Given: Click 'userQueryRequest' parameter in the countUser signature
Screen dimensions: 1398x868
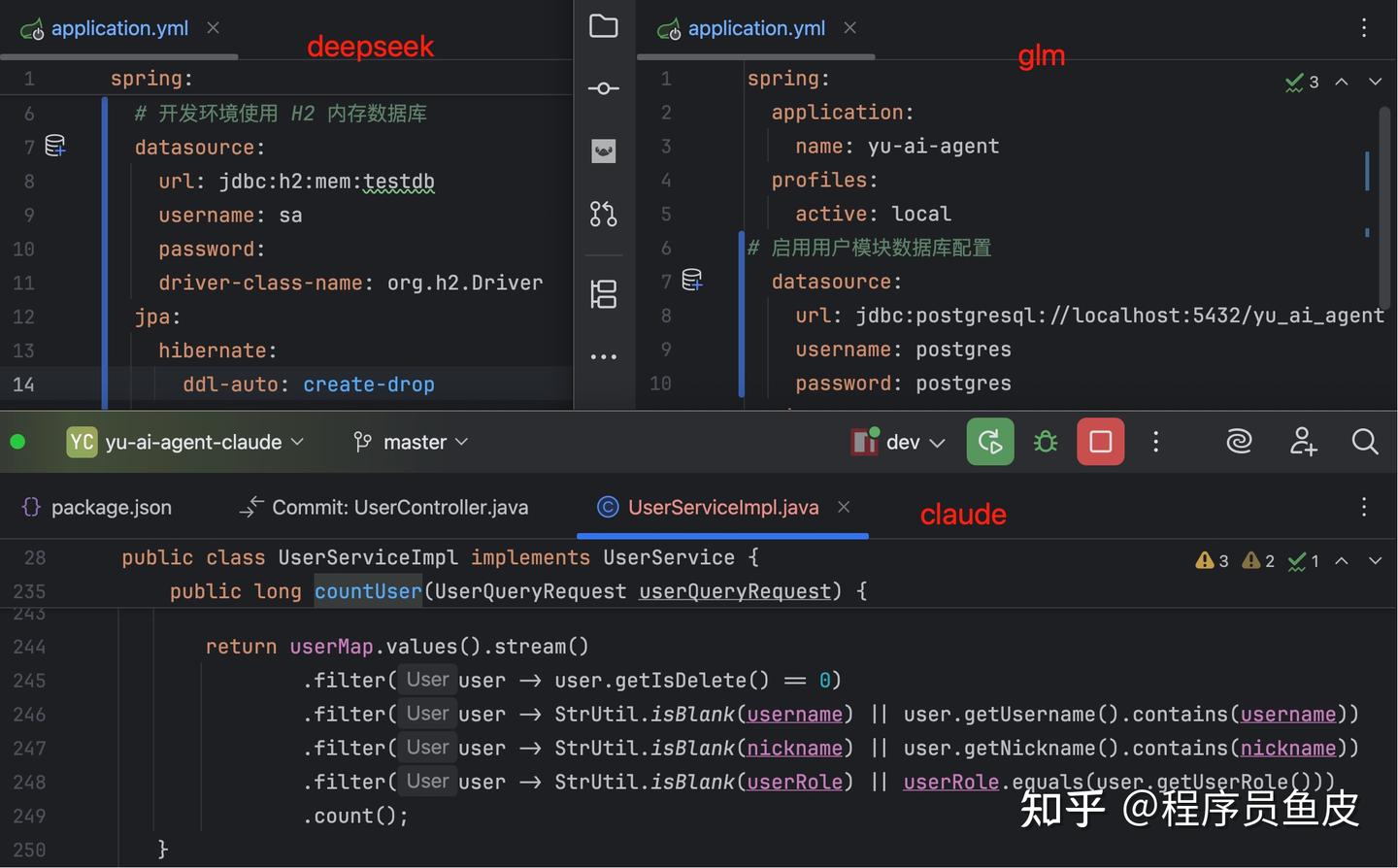Looking at the screenshot, I should (x=735, y=591).
